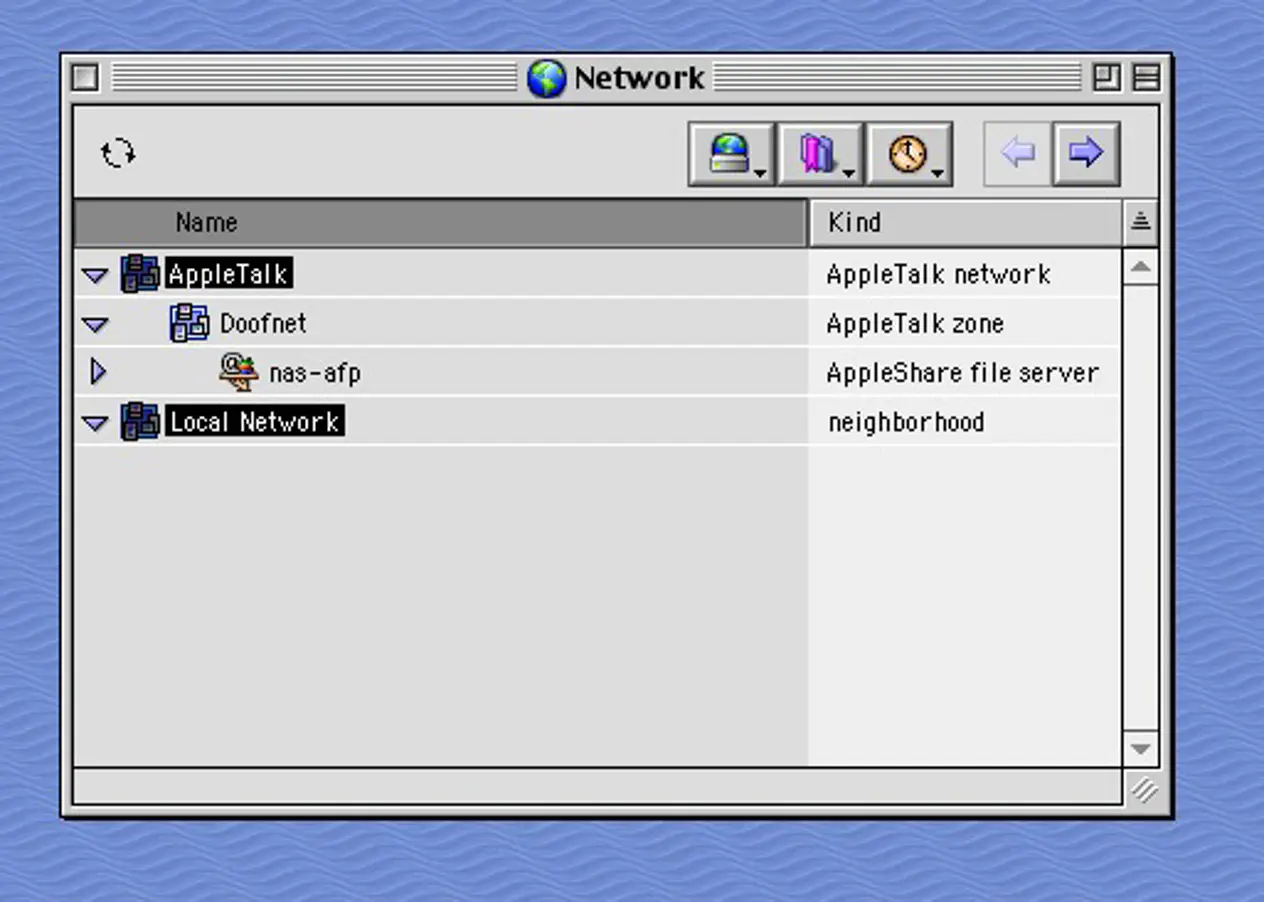This screenshot has height=902, width=1264.
Task: Click 'AppleShare file server' kind text
Action: (962, 373)
